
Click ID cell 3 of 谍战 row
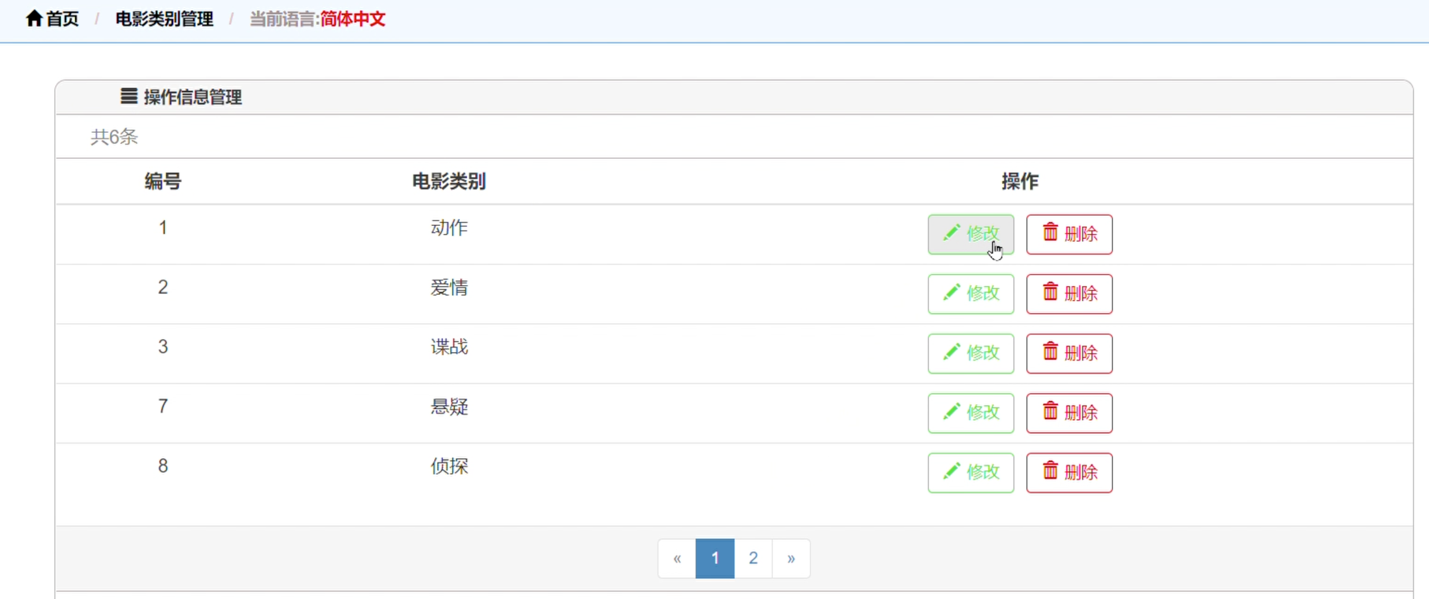click(163, 347)
